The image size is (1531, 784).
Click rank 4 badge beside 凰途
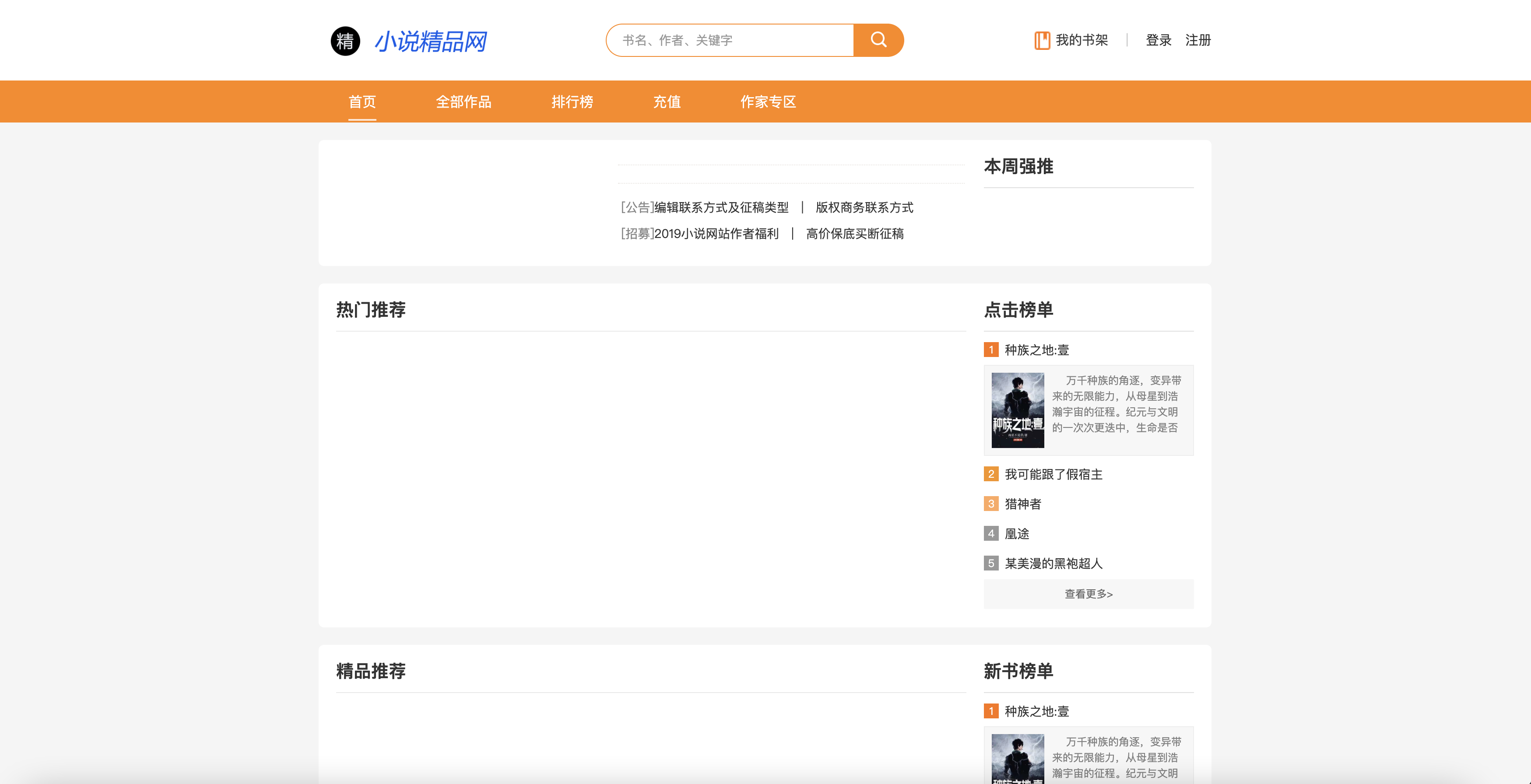tap(991, 533)
